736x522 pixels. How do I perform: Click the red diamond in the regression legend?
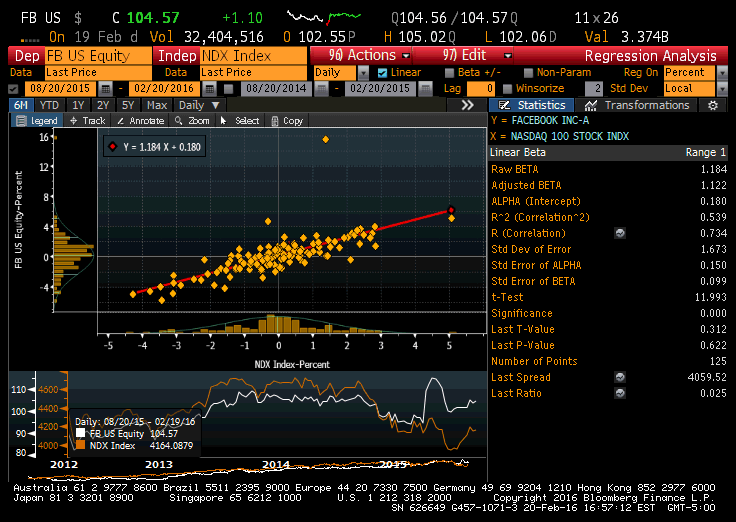(x=113, y=147)
